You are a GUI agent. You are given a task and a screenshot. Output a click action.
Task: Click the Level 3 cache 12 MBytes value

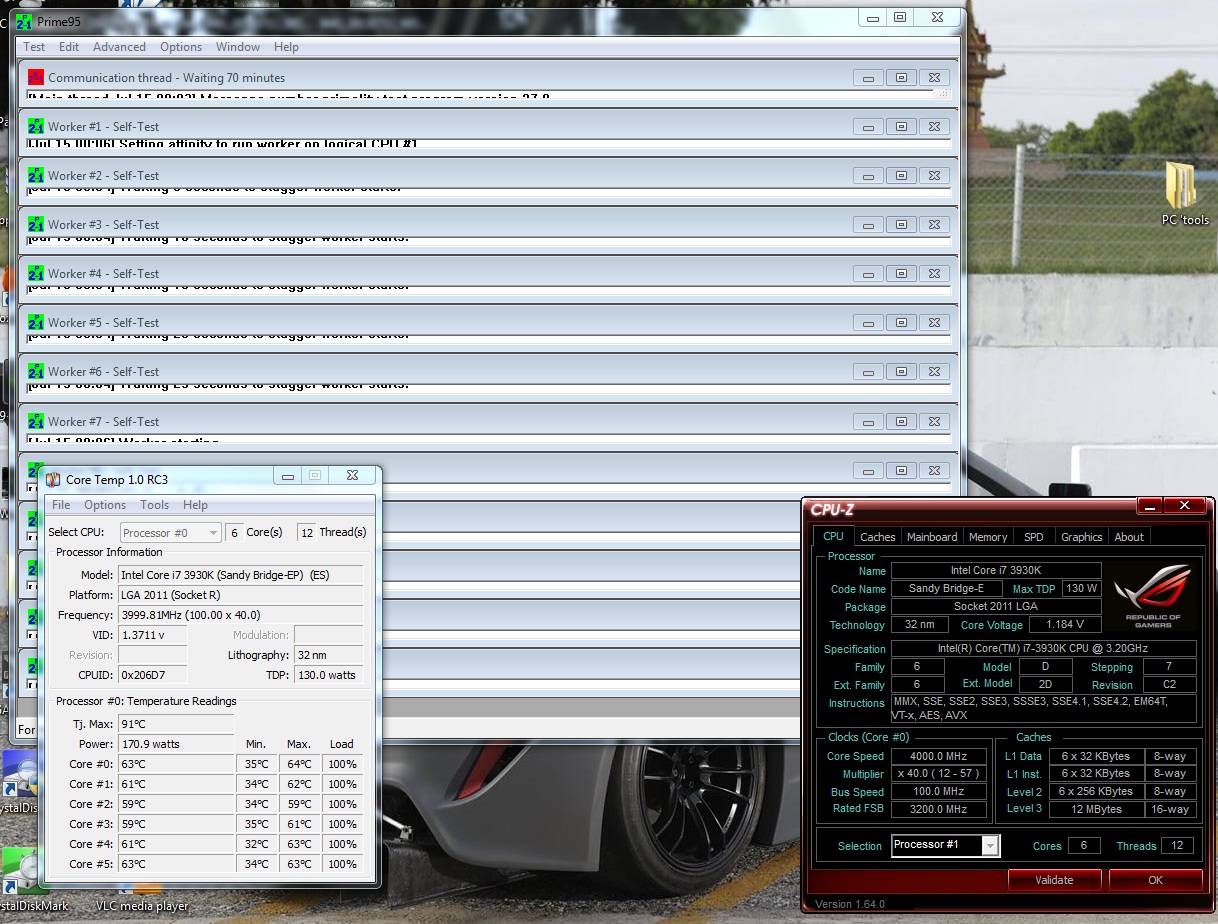coord(1096,809)
